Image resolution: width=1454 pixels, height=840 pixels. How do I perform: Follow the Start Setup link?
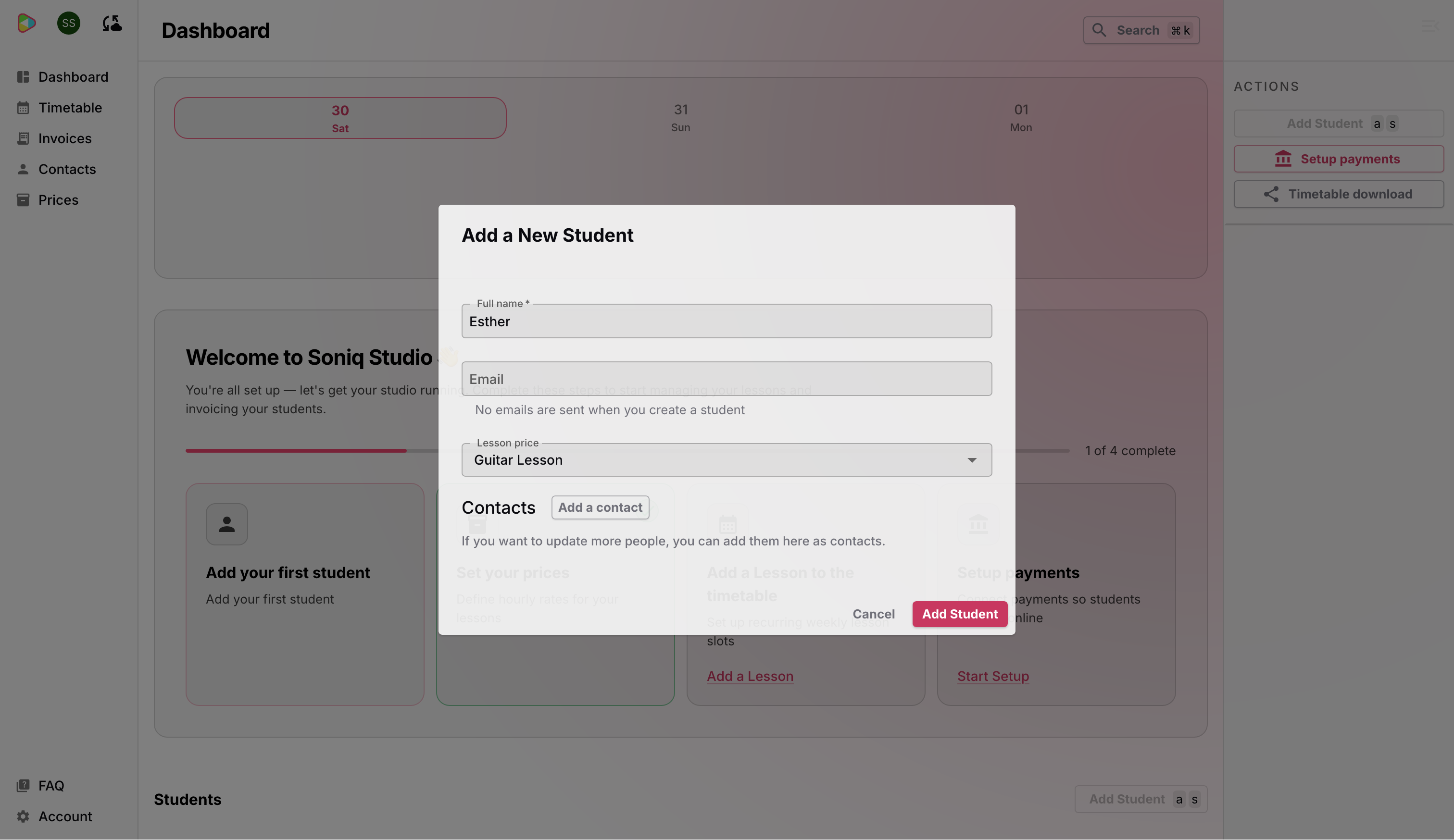(993, 676)
